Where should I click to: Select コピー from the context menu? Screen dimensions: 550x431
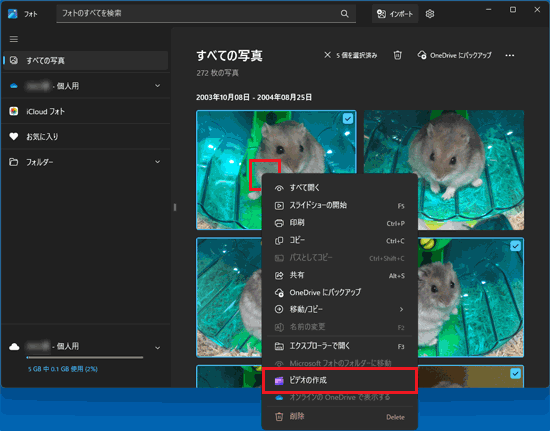pyautogui.click(x=340, y=241)
